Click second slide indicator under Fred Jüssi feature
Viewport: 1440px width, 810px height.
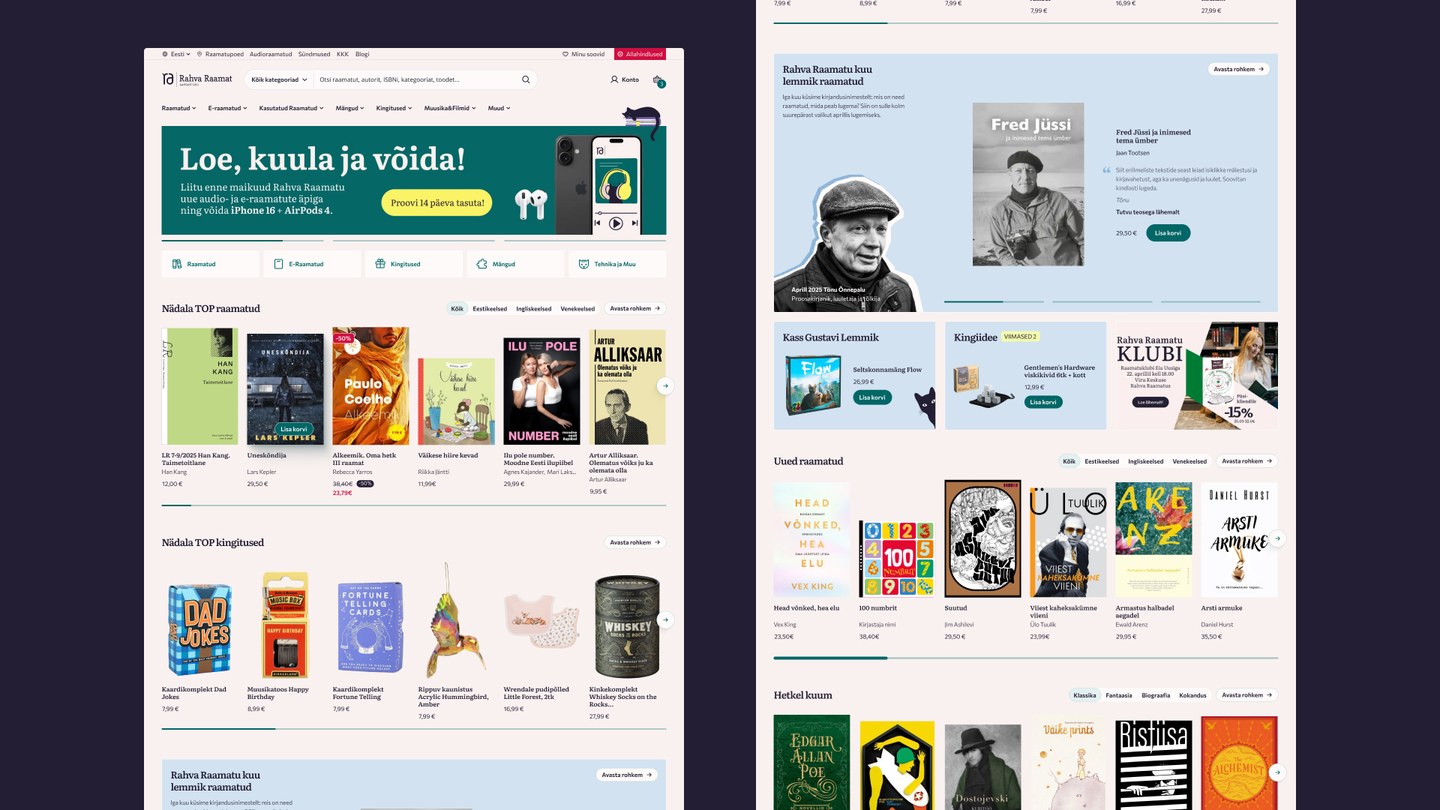point(1102,301)
